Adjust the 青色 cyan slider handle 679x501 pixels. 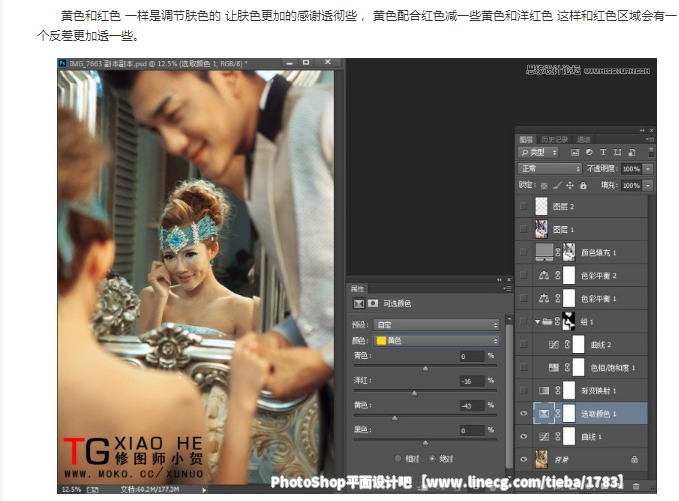click(x=425, y=368)
